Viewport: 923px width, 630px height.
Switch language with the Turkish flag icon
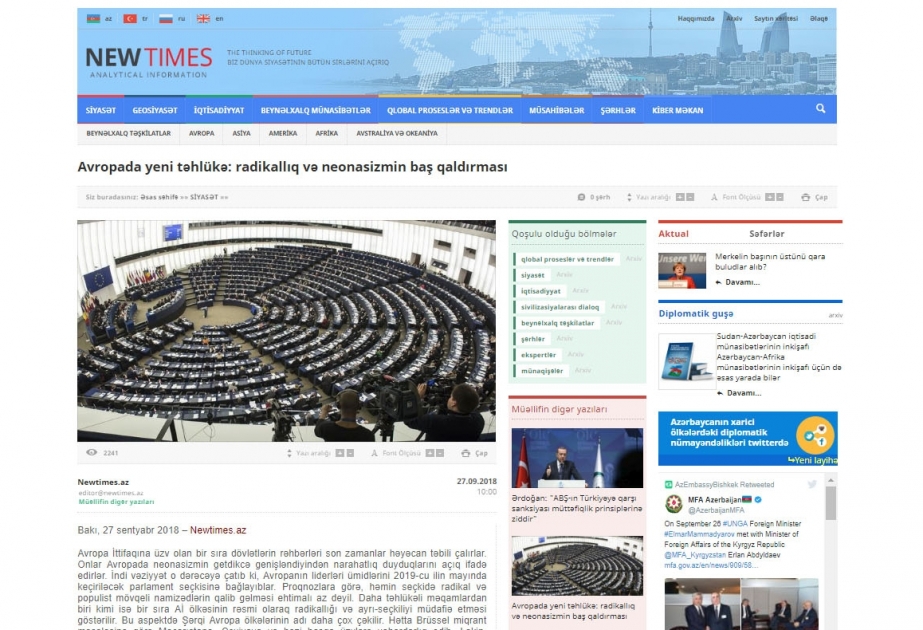130,19
